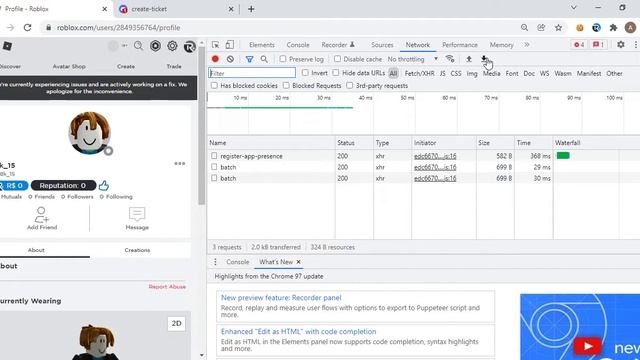Click the Message button
The height and width of the screenshot is (360, 640).
(x=137, y=218)
